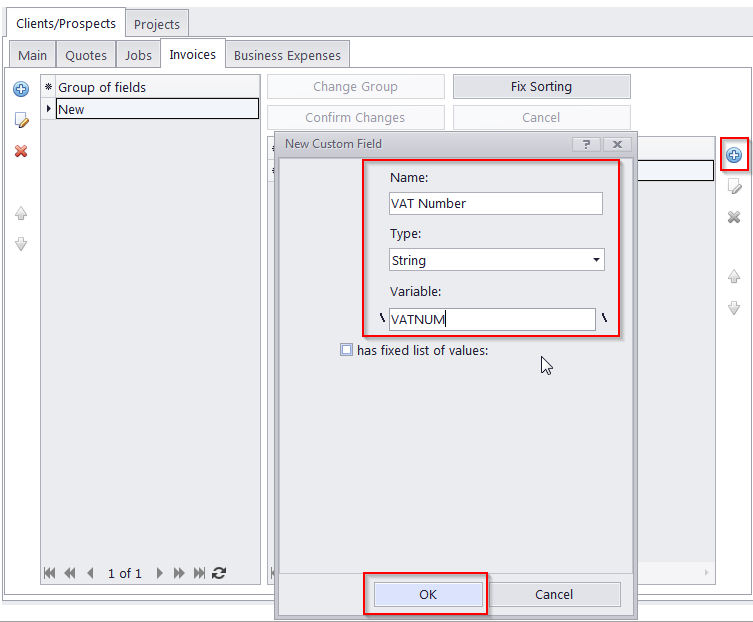Switch to the Projects tab
Image resolution: width=753 pixels, height=622 pixels.
click(x=157, y=24)
